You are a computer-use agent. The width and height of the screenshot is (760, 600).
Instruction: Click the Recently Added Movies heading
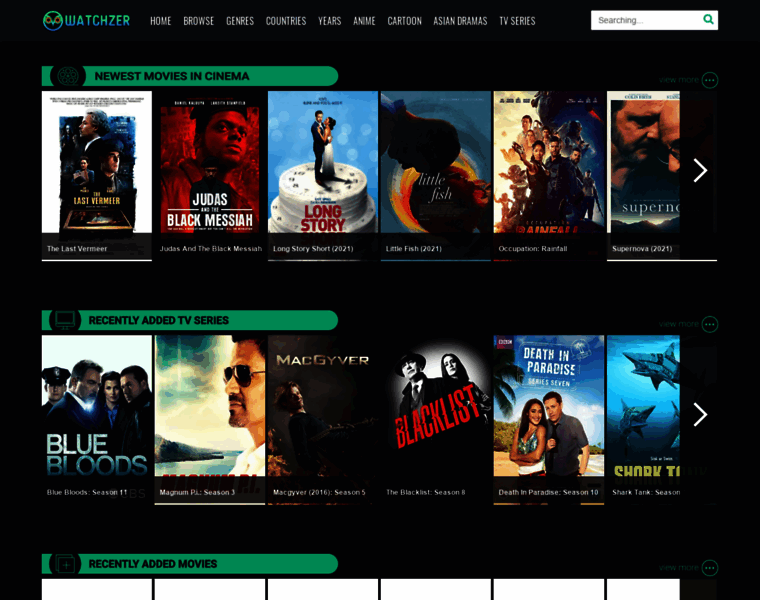(153, 564)
